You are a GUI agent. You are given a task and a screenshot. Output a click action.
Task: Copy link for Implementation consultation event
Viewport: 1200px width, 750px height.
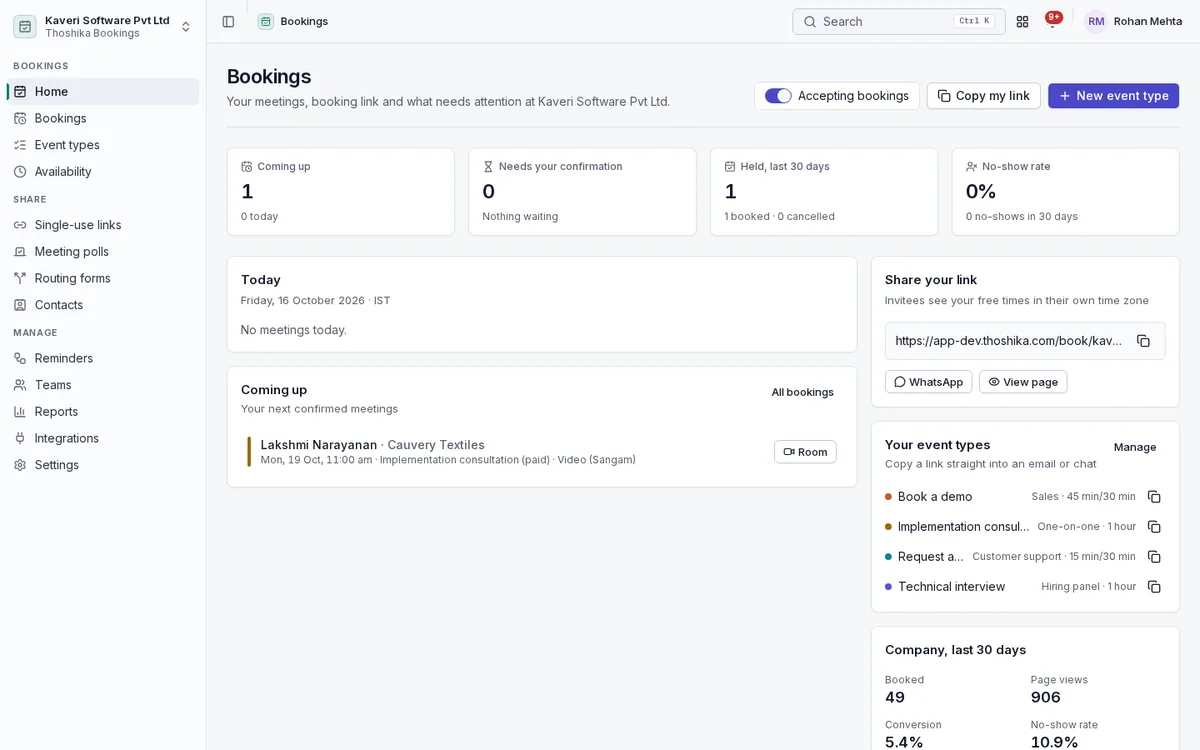(1154, 527)
